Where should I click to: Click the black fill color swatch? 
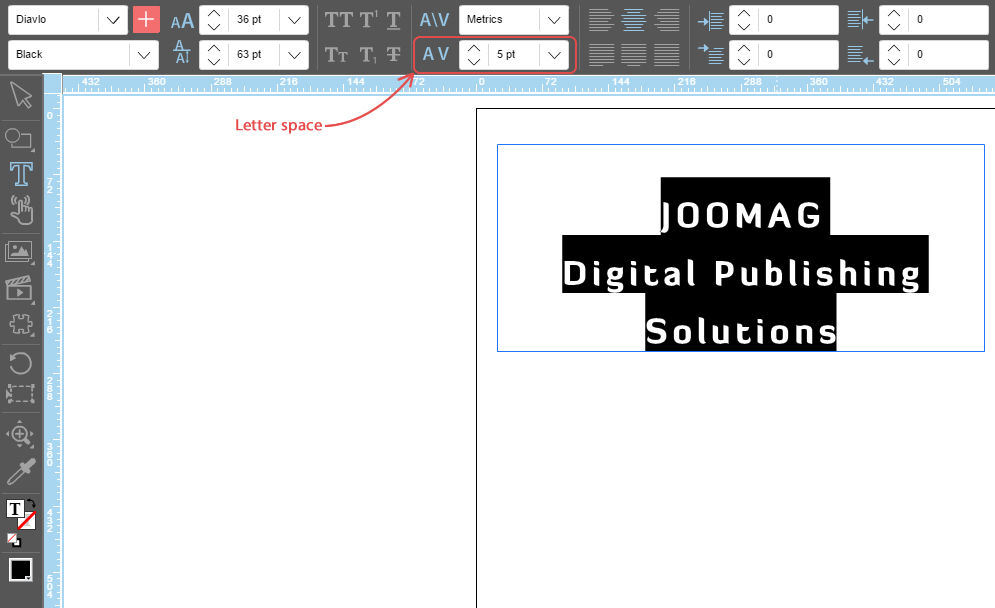[21, 570]
